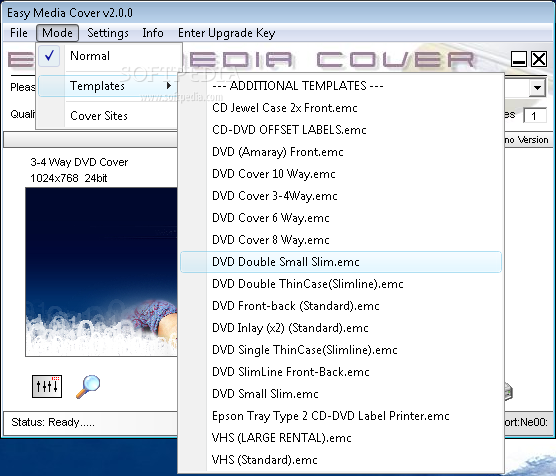Expand the Templates submenu arrow

(x=169, y=85)
